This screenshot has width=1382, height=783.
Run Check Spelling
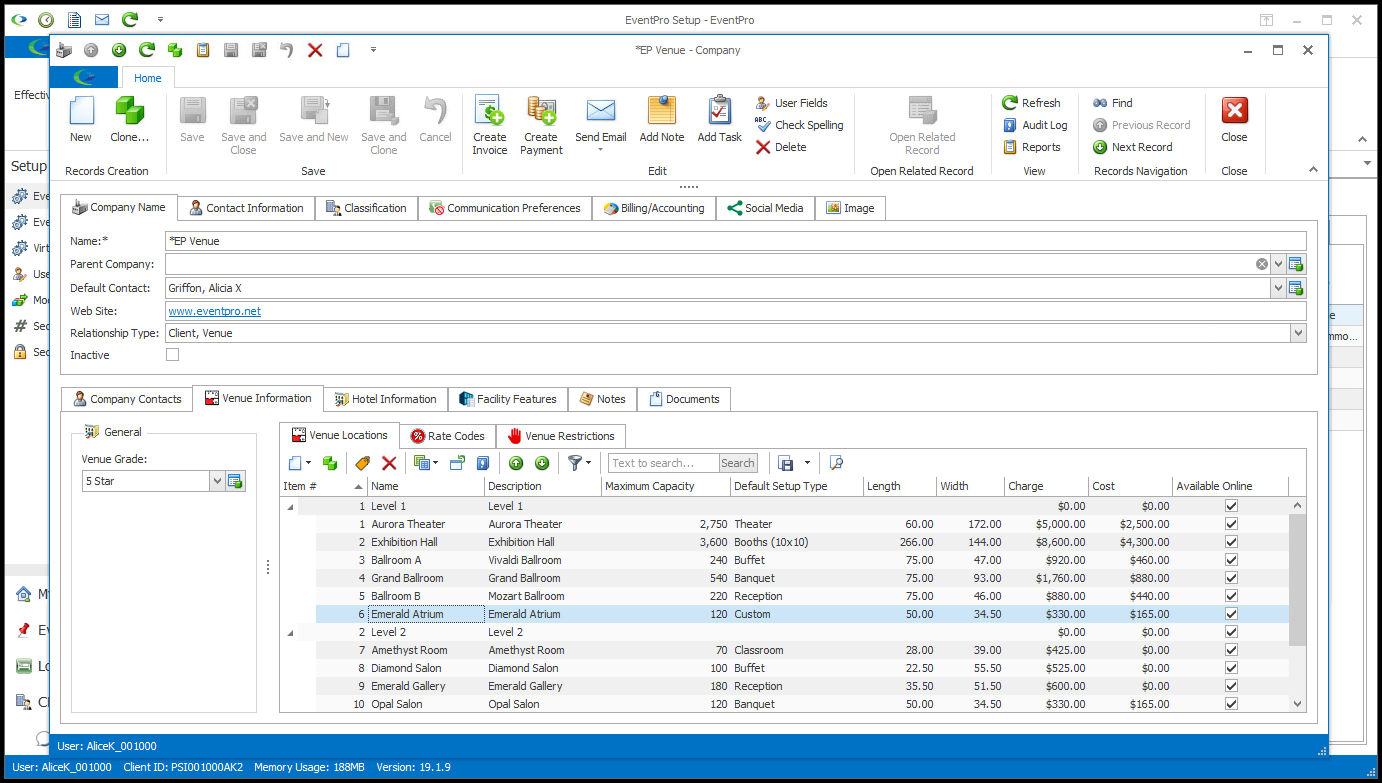coord(799,125)
